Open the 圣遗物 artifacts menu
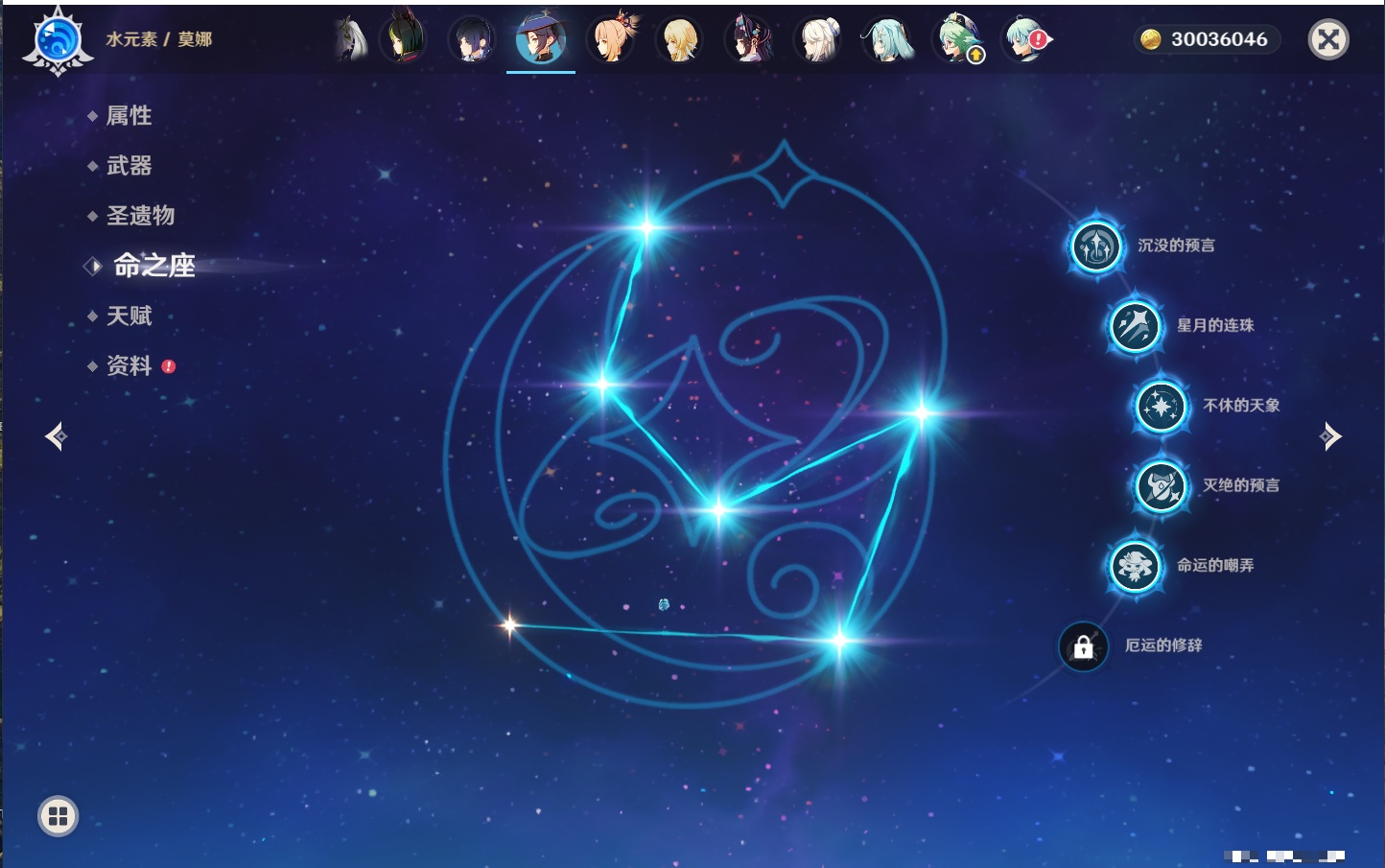1385x868 pixels. [x=140, y=216]
